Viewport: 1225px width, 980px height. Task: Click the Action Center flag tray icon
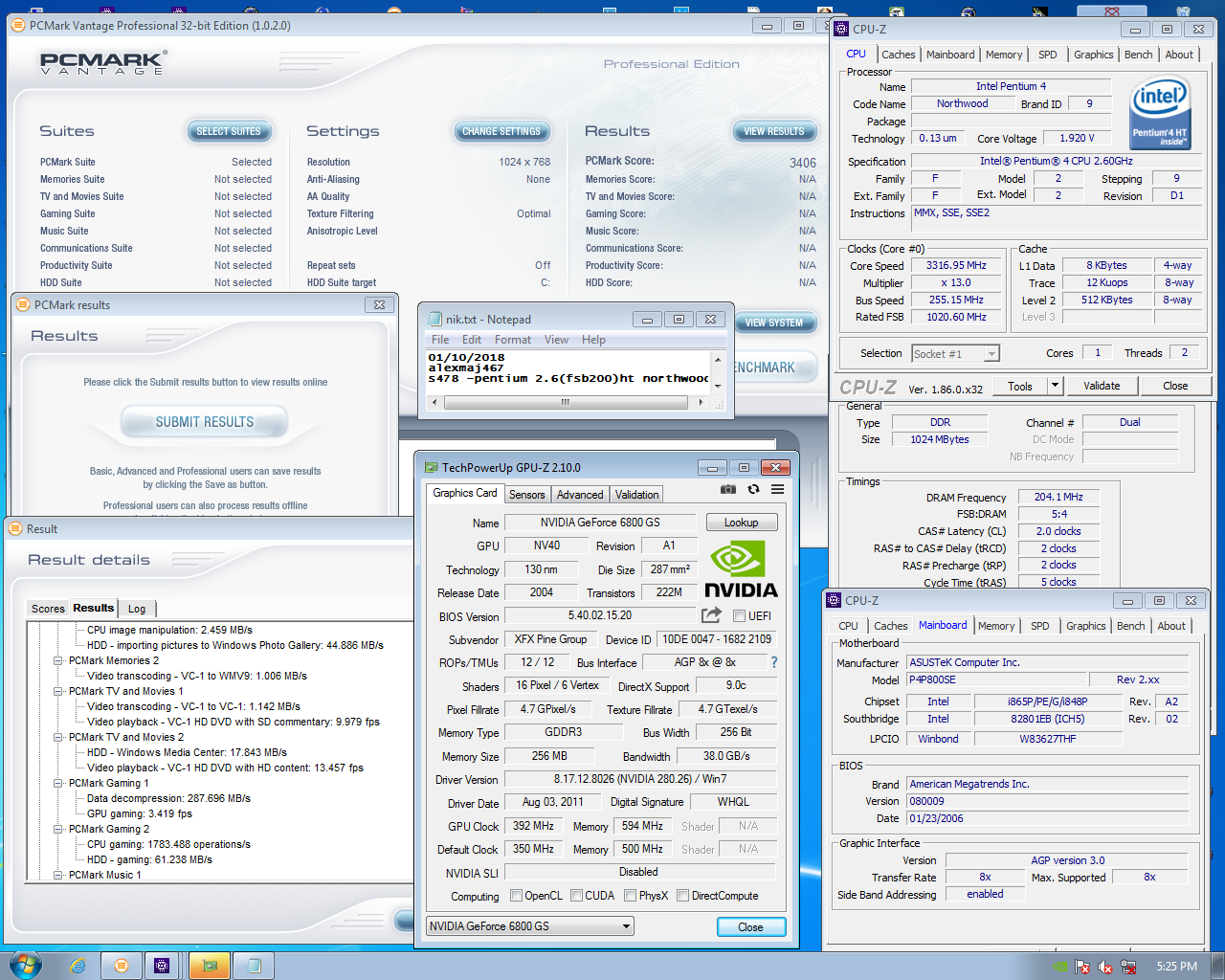1082,967
